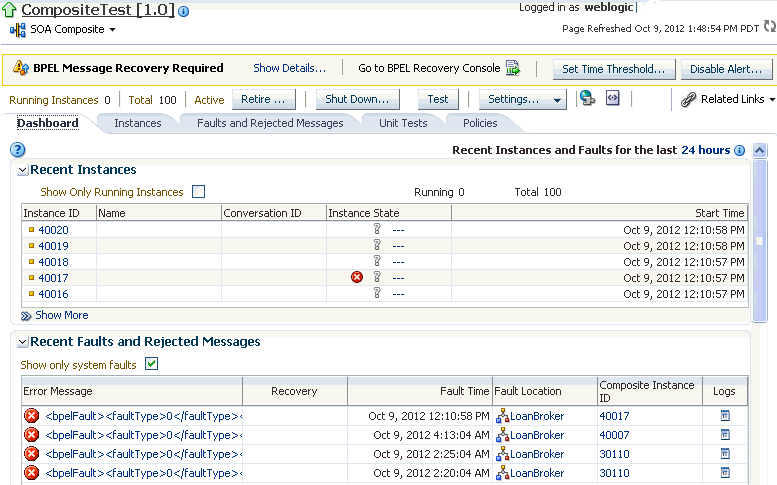This screenshot has height=485, width=777.
Task: Select the Dashboard tab
Action: (x=48, y=123)
